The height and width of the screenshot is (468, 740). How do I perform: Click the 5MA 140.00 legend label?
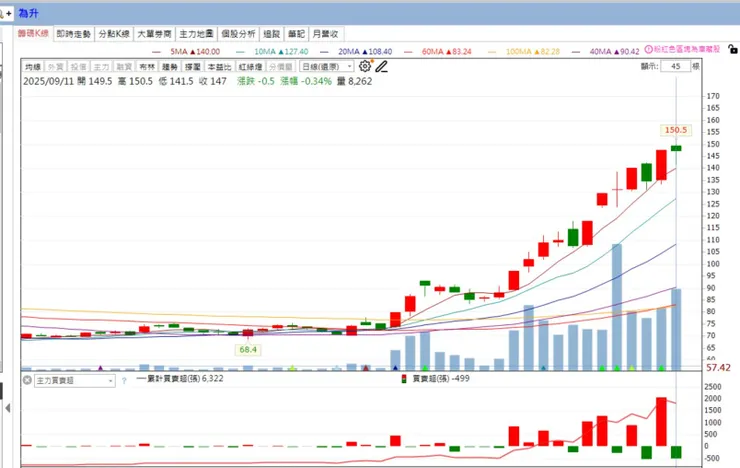195,51
